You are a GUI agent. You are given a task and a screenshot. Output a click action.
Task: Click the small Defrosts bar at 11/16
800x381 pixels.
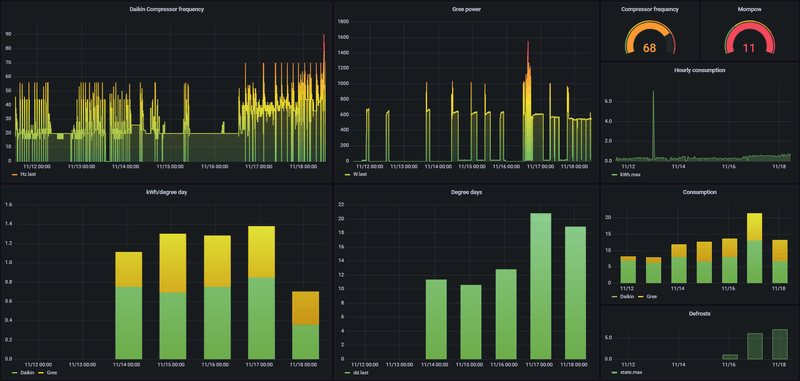730,357
